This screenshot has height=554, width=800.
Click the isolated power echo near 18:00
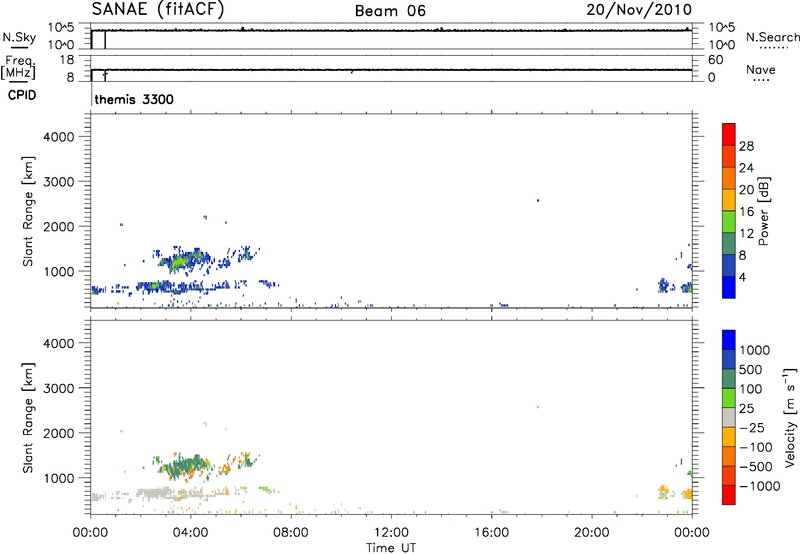(x=538, y=200)
